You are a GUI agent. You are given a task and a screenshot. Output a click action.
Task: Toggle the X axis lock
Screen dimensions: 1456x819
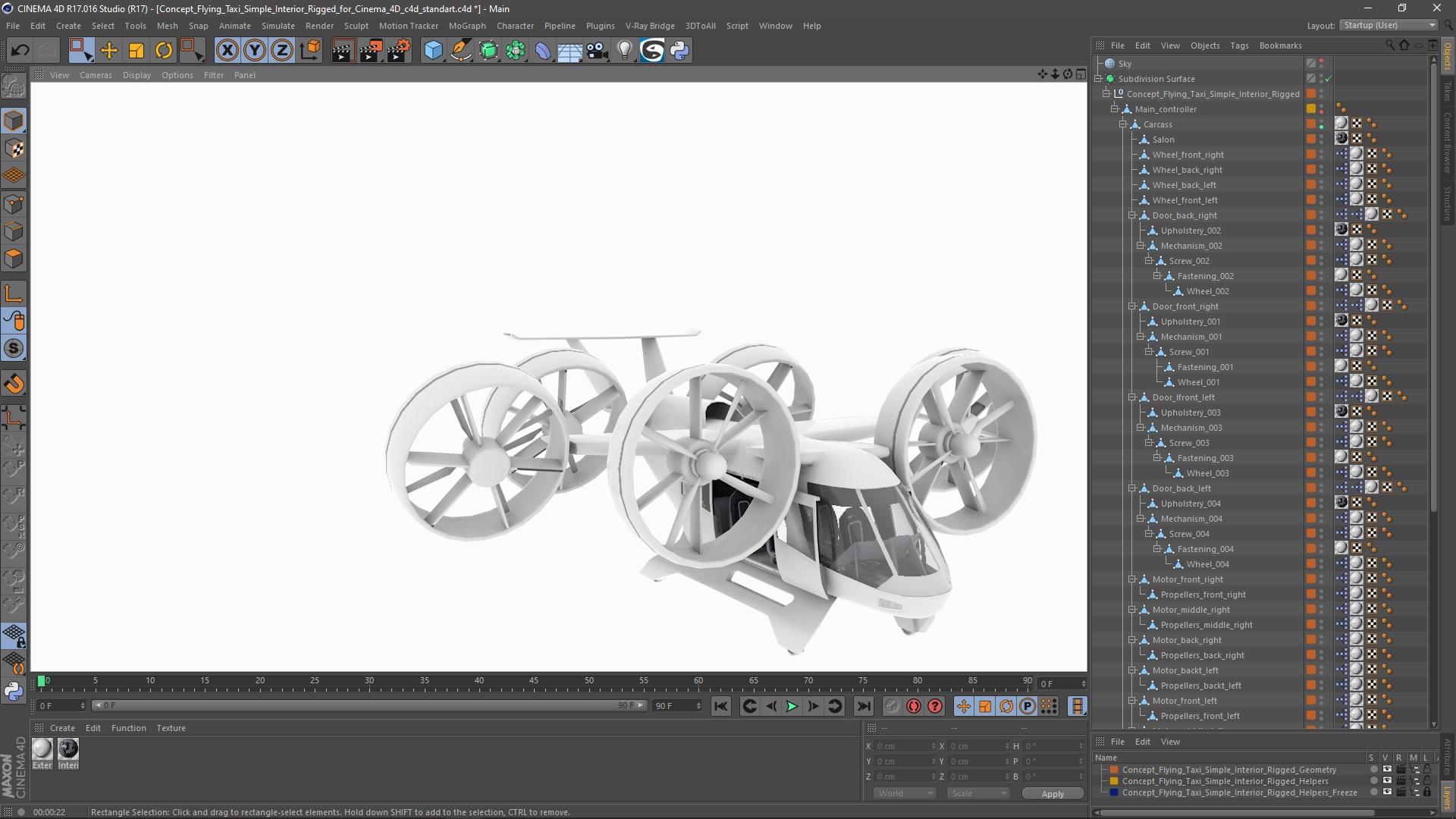(227, 51)
